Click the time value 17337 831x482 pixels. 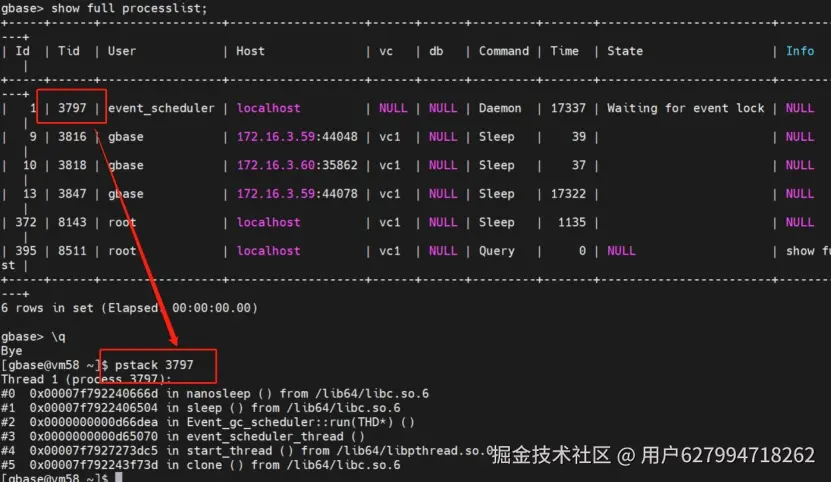coord(568,108)
